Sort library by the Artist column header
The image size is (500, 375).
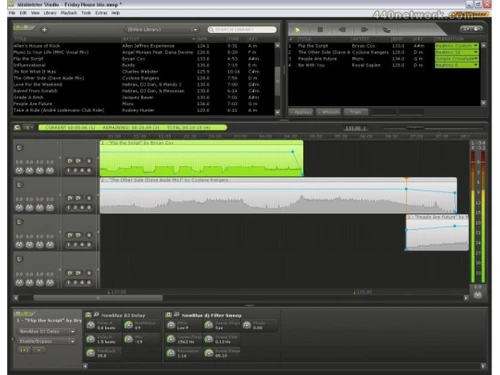click(158, 39)
